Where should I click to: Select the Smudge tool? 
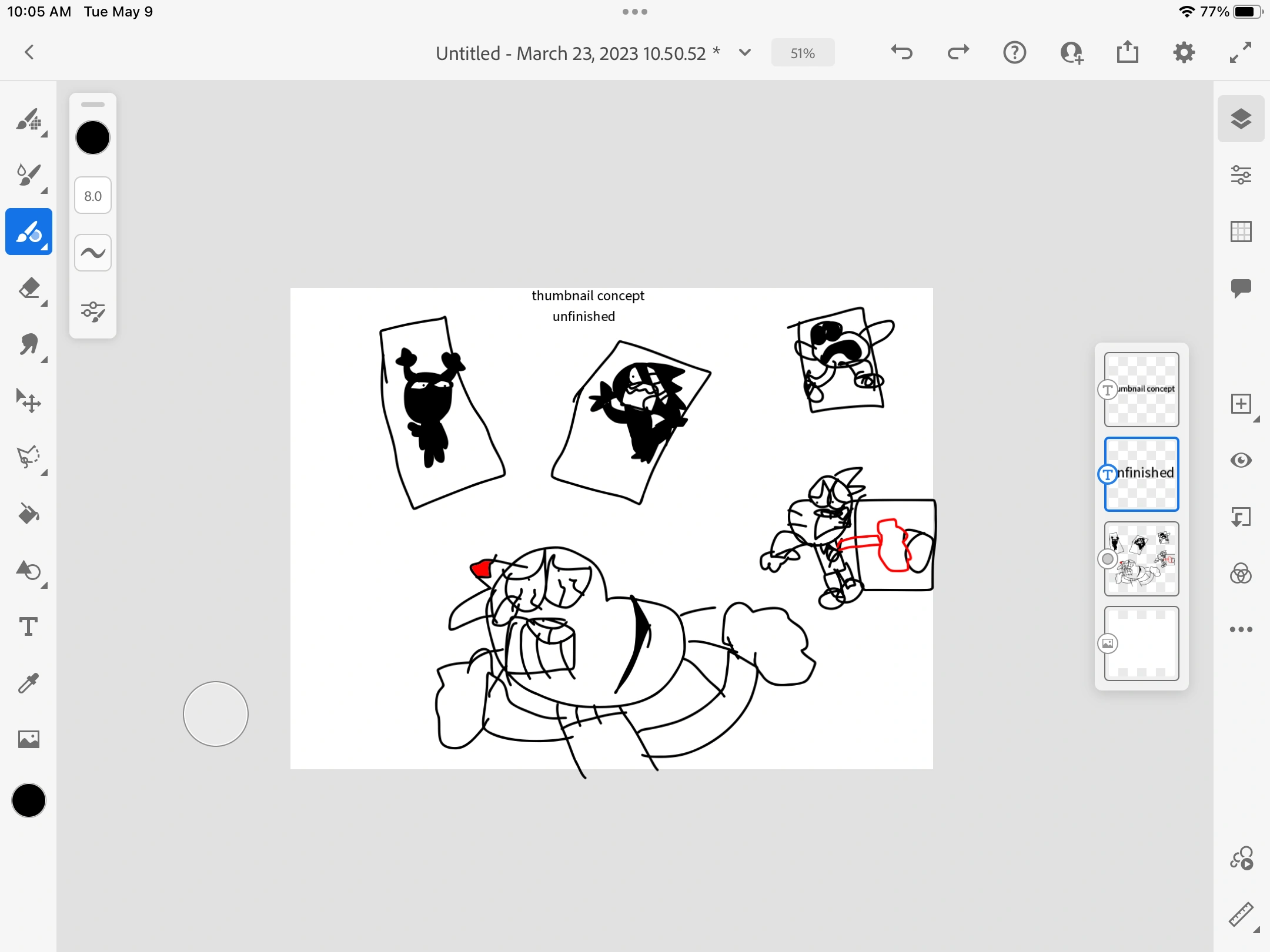coord(28,345)
